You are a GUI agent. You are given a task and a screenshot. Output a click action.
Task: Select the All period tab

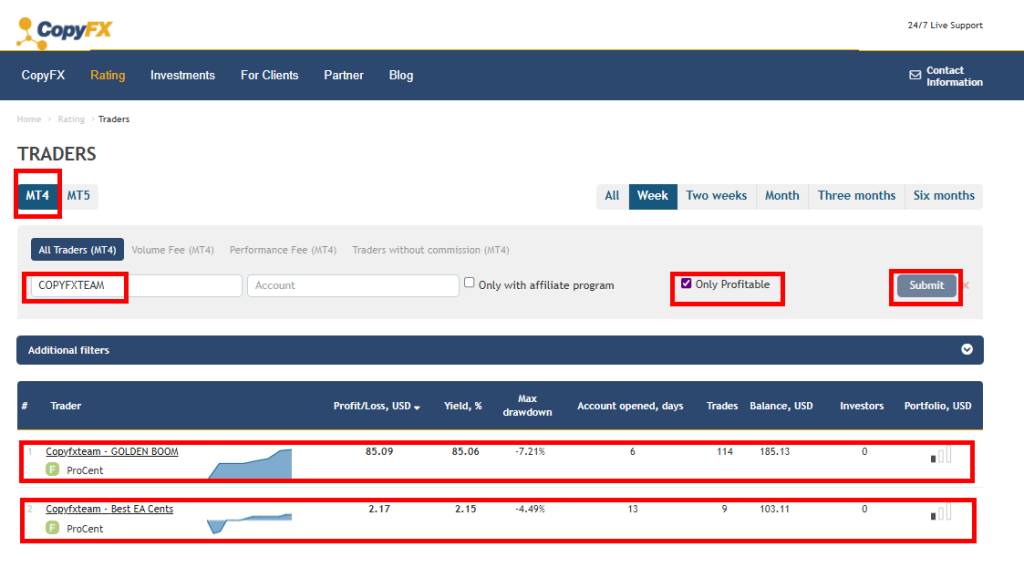(612, 196)
